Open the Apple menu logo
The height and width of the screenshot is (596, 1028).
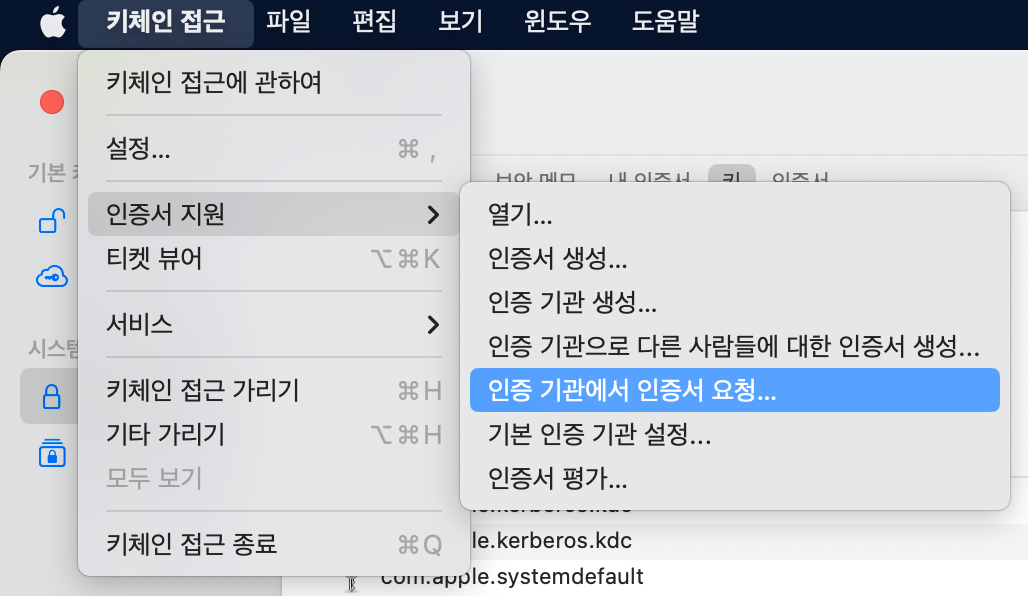tap(52, 22)
